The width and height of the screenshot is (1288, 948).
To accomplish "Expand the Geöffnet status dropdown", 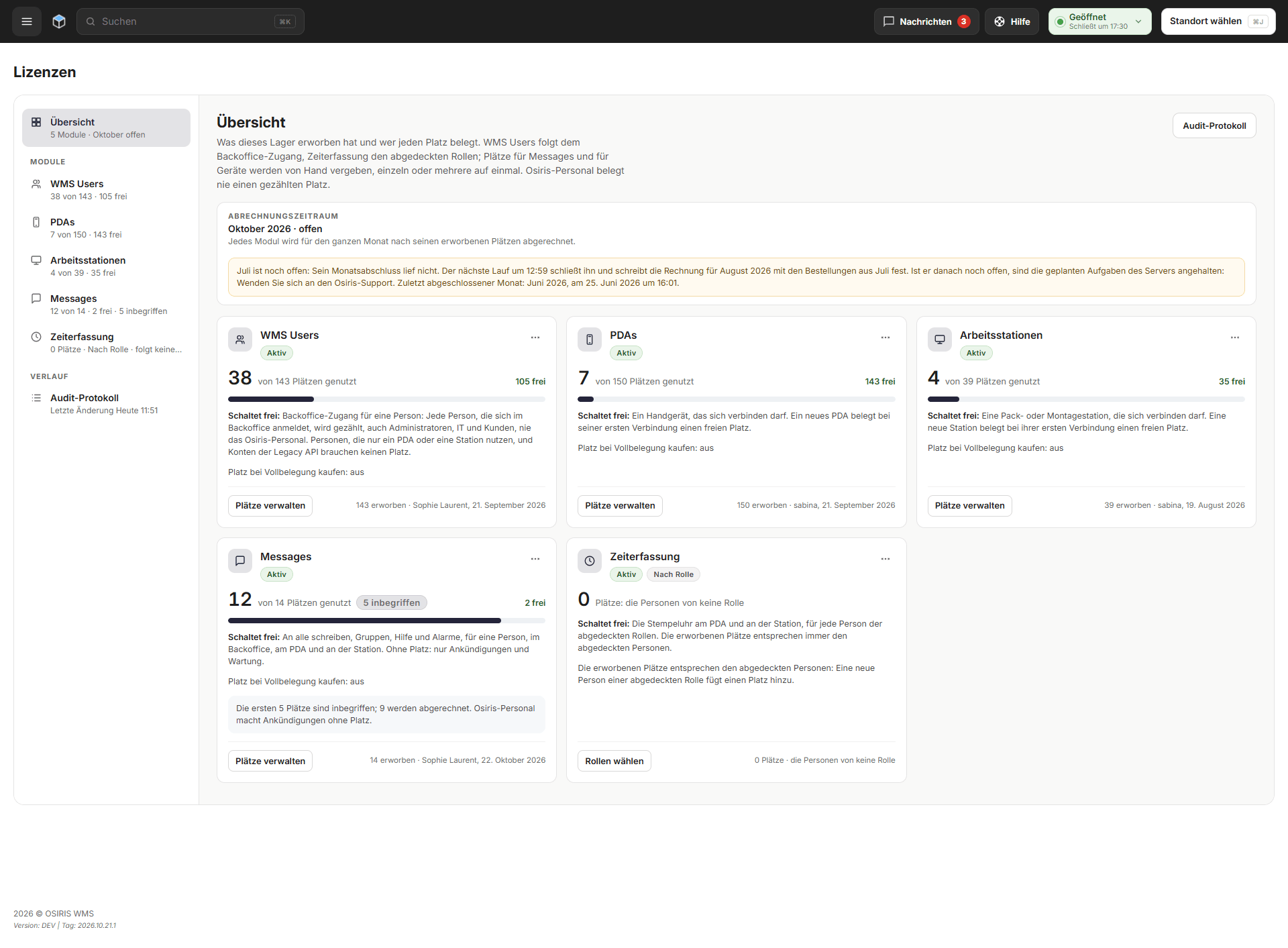I will pos(1099,21).
